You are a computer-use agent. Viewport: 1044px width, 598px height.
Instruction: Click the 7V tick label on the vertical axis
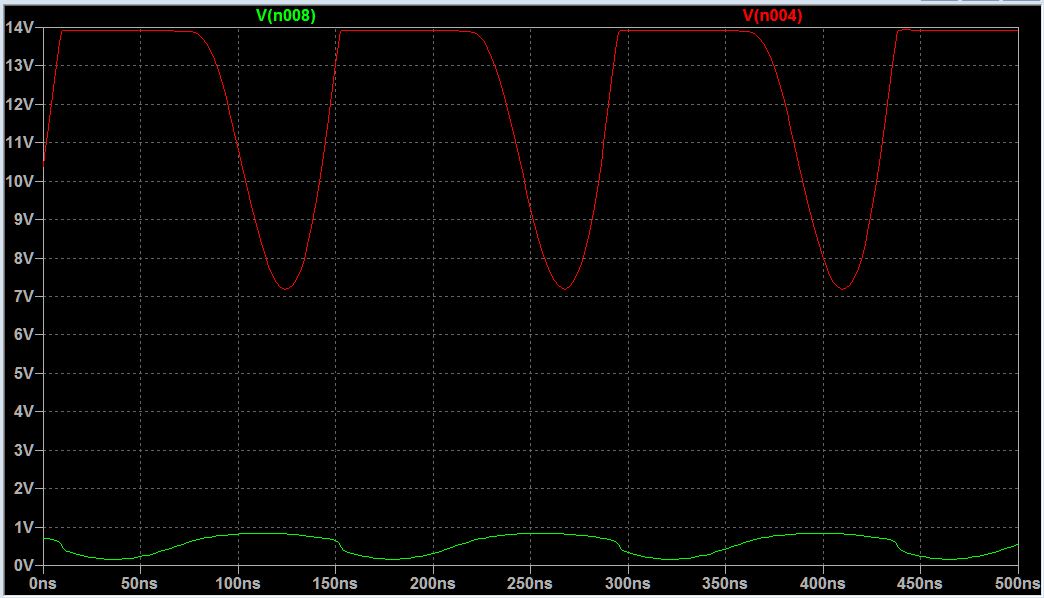pyautogui.click(x=22, y=296)
